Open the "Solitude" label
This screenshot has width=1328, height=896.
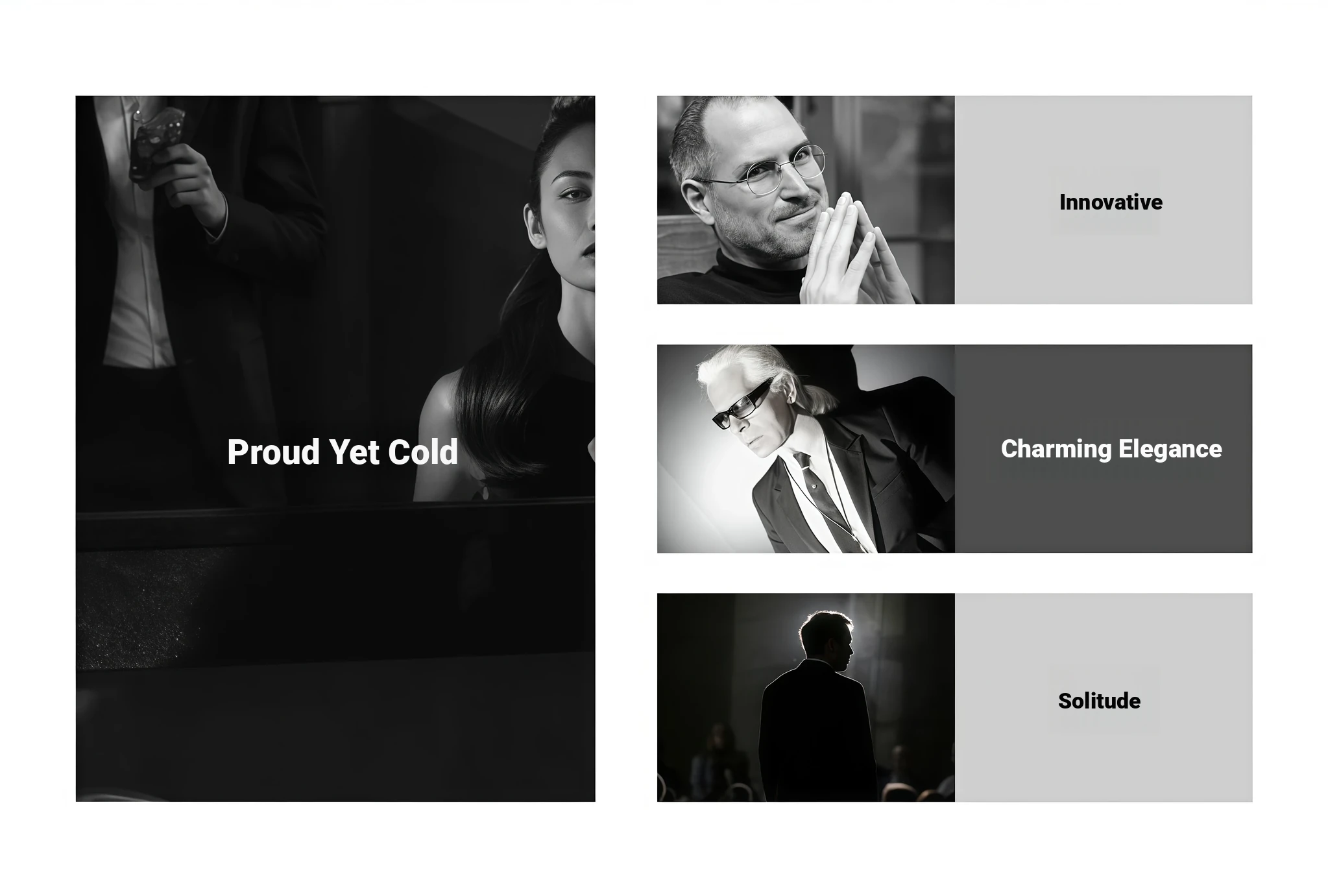point(1099,701)
